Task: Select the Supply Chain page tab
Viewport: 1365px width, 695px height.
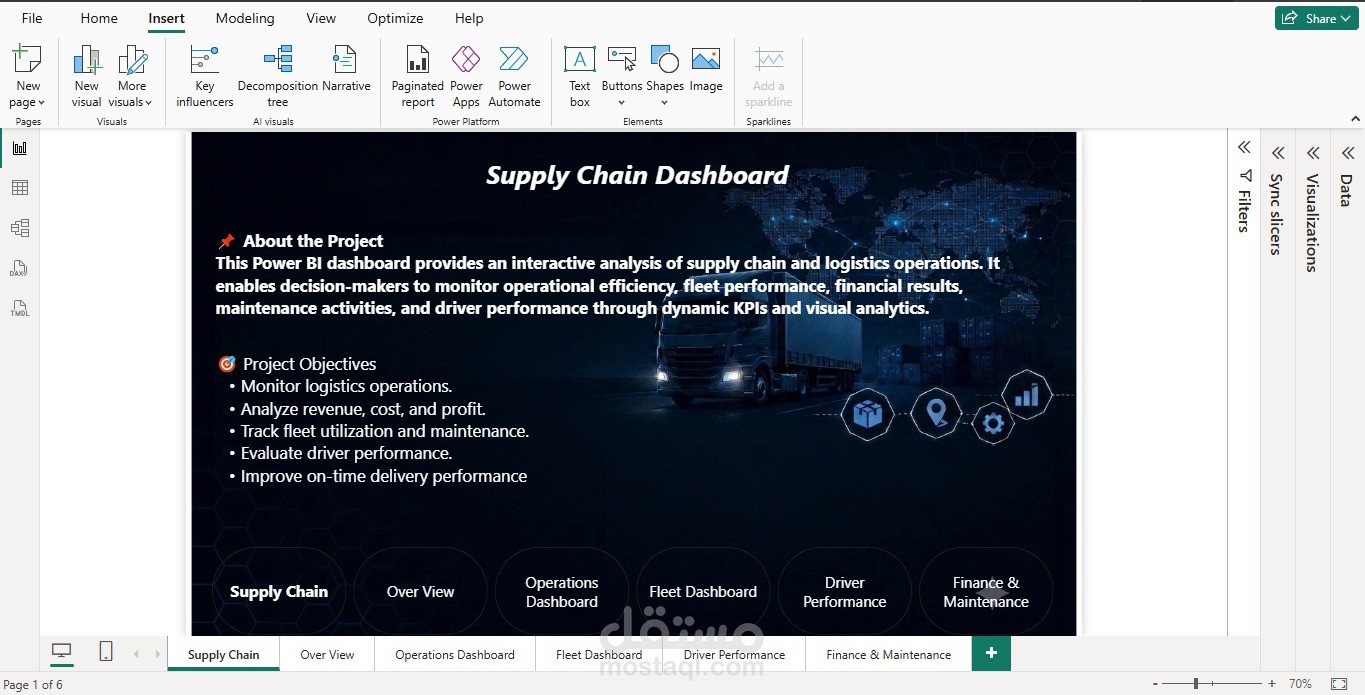Action: coord(223,654)
